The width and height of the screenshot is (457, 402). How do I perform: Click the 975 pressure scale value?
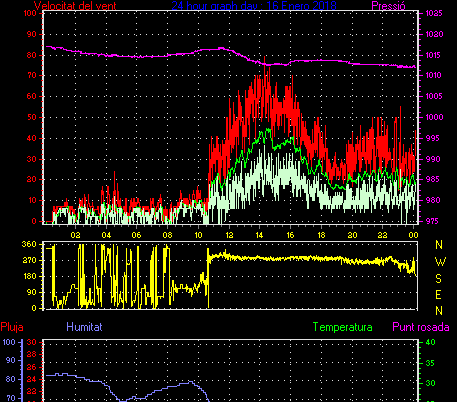432,221
